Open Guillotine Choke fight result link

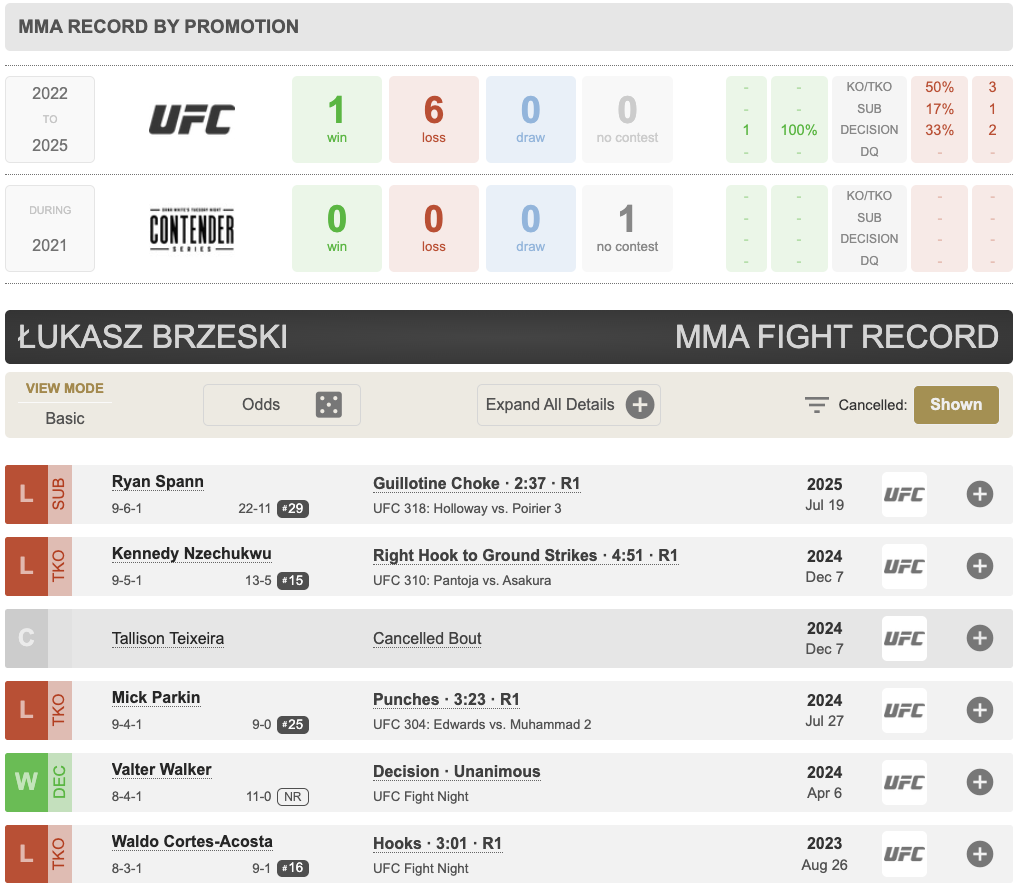476,484
